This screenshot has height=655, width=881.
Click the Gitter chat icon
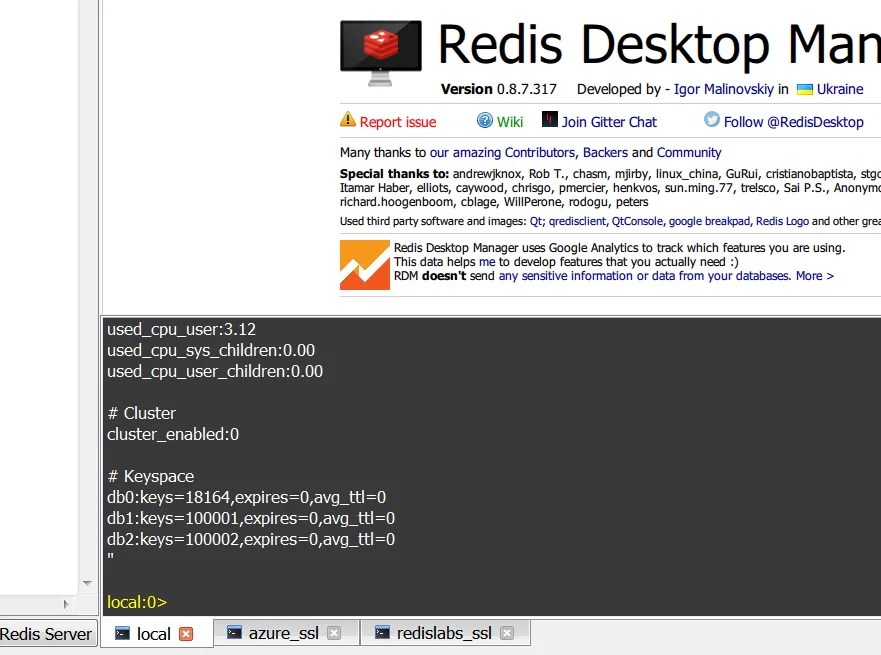coord(550,119)
